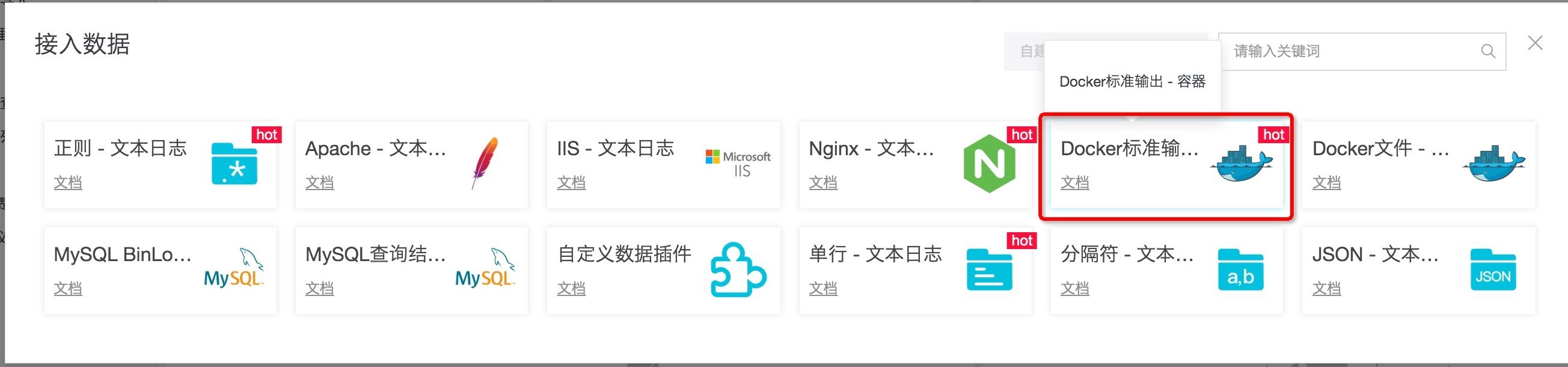
Task: Click the puzzle piece plugin icon
Action: (x=738, y=270)
